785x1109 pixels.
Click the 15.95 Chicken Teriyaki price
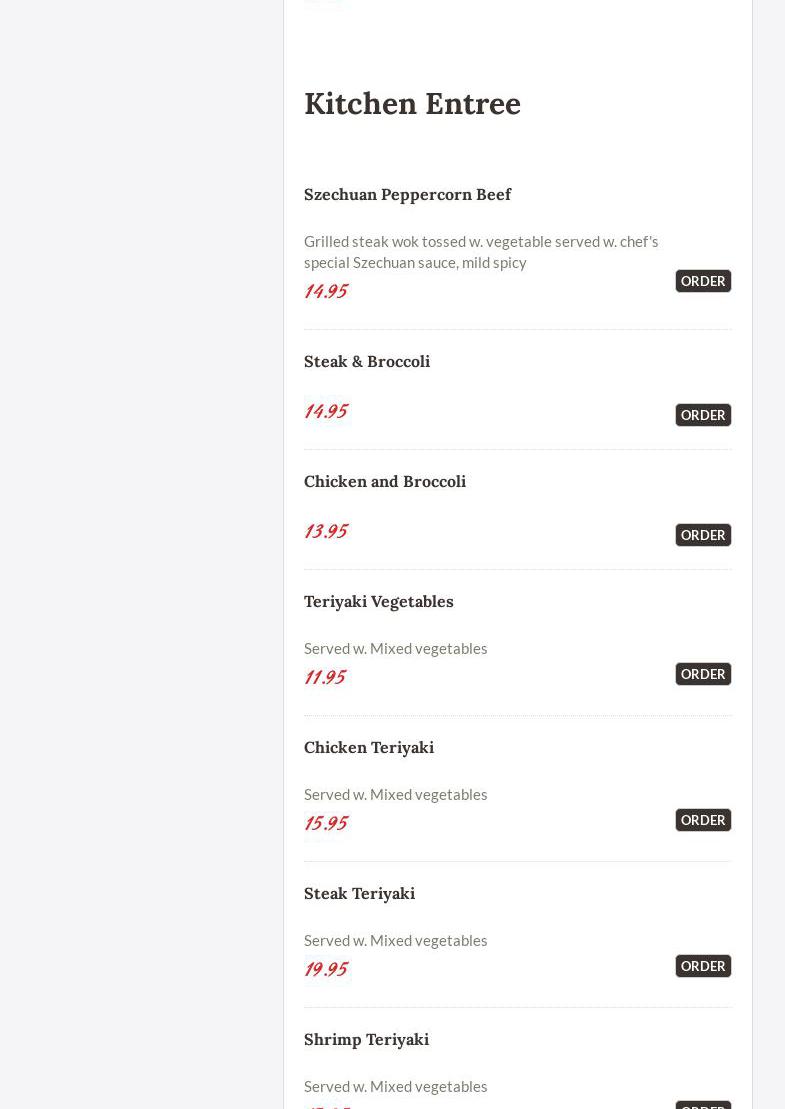pyautogui.click(x=326, y=823)
